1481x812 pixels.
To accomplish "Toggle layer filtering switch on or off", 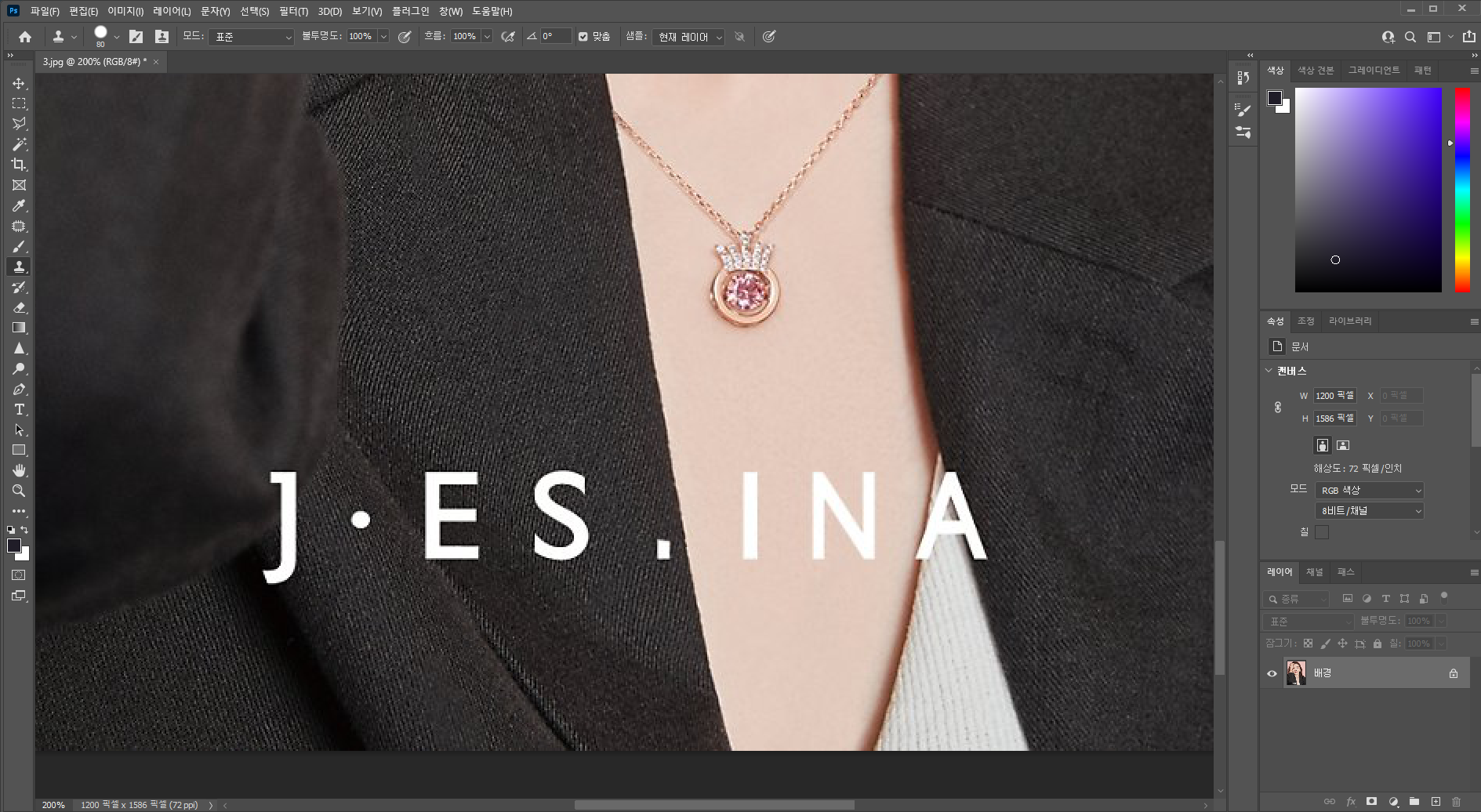I will [x=1443, y=597].
